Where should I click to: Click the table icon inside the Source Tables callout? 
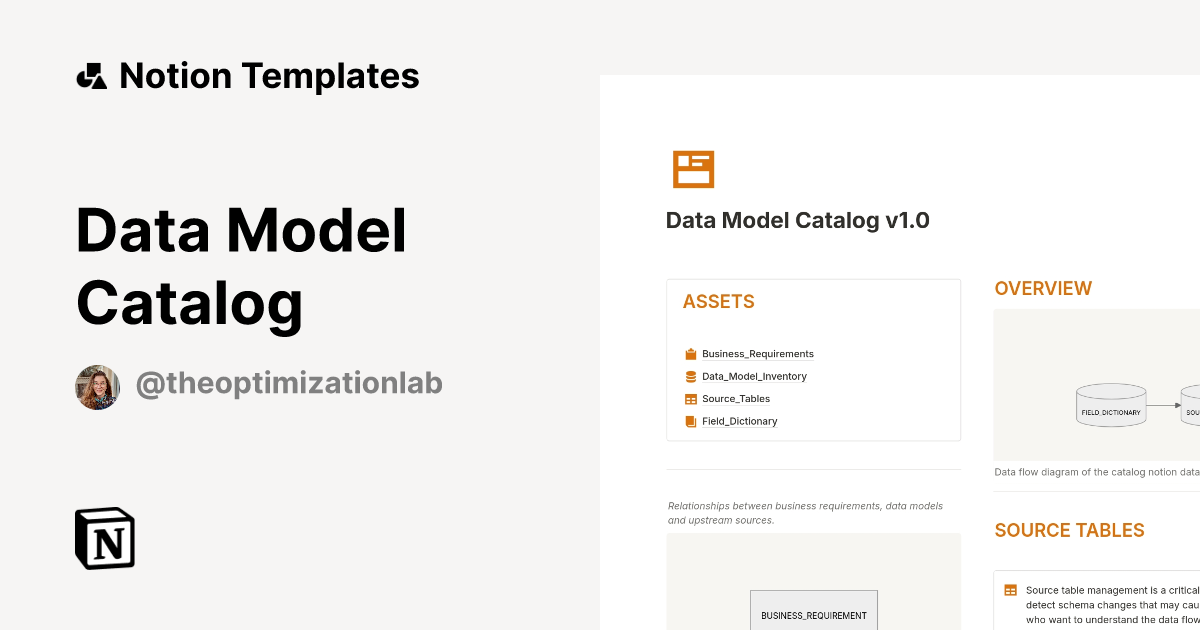tap(1009, 590)
